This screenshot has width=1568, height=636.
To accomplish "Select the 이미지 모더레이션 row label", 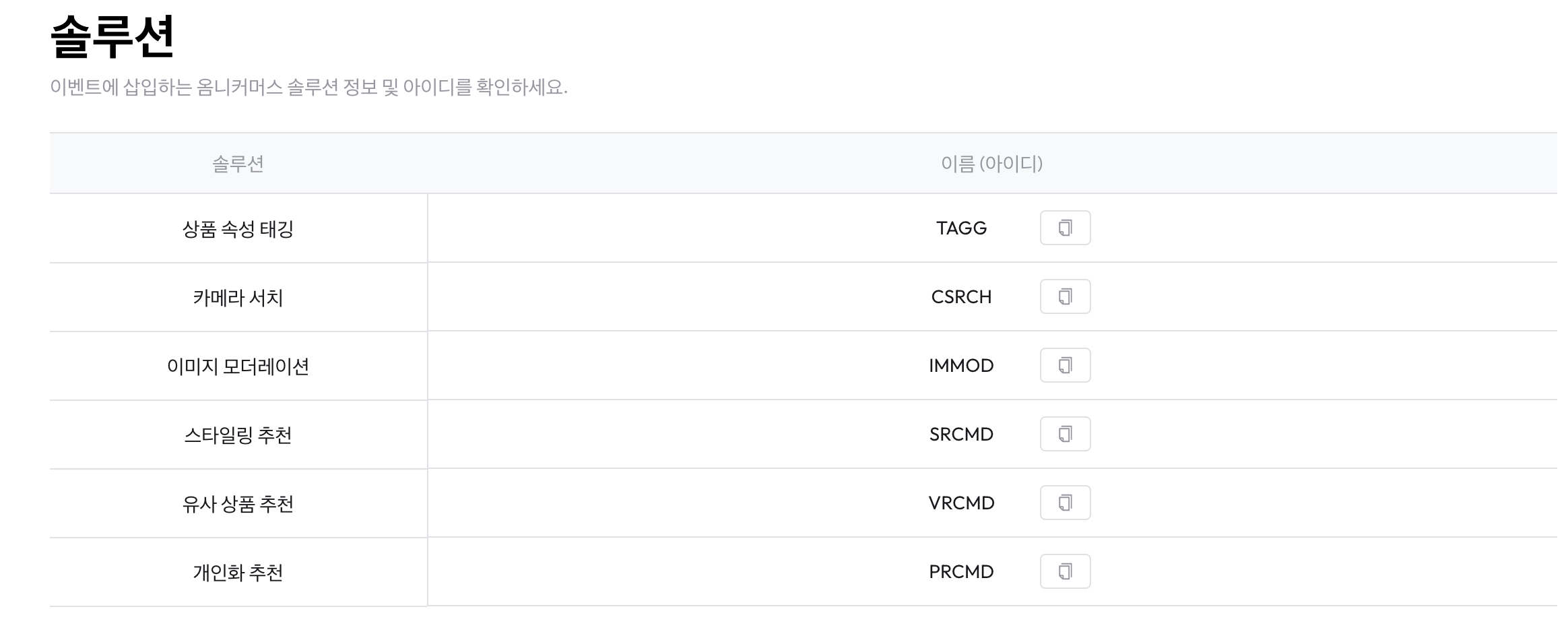I will (x=238, y=367).
